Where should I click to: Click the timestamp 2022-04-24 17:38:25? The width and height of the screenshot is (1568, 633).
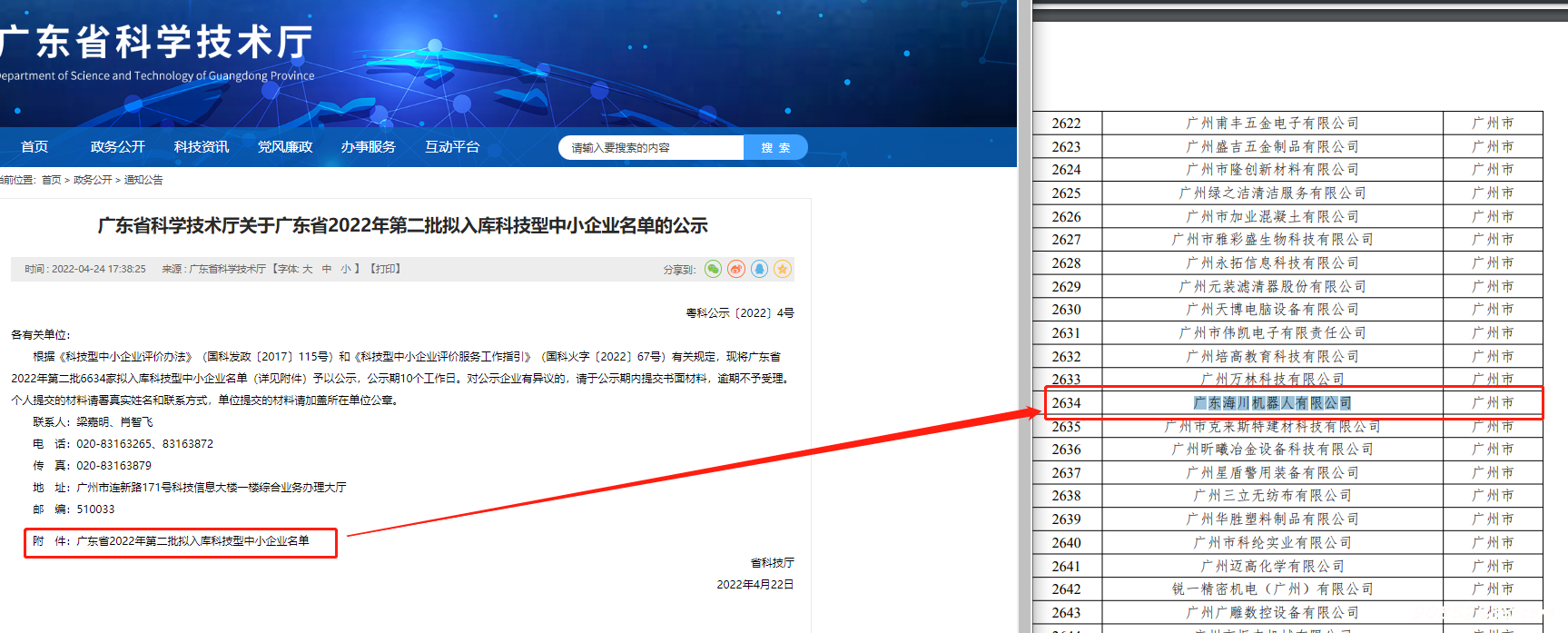pos(99,269)
